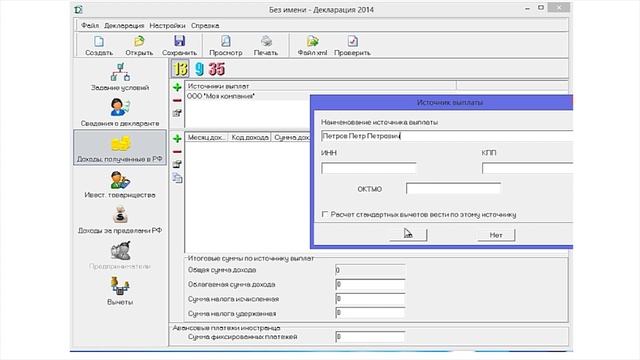This screenshot has height=360, width=640.
Task: Open Доходы за пределами РФ section
Action: (x=120, y=220)
